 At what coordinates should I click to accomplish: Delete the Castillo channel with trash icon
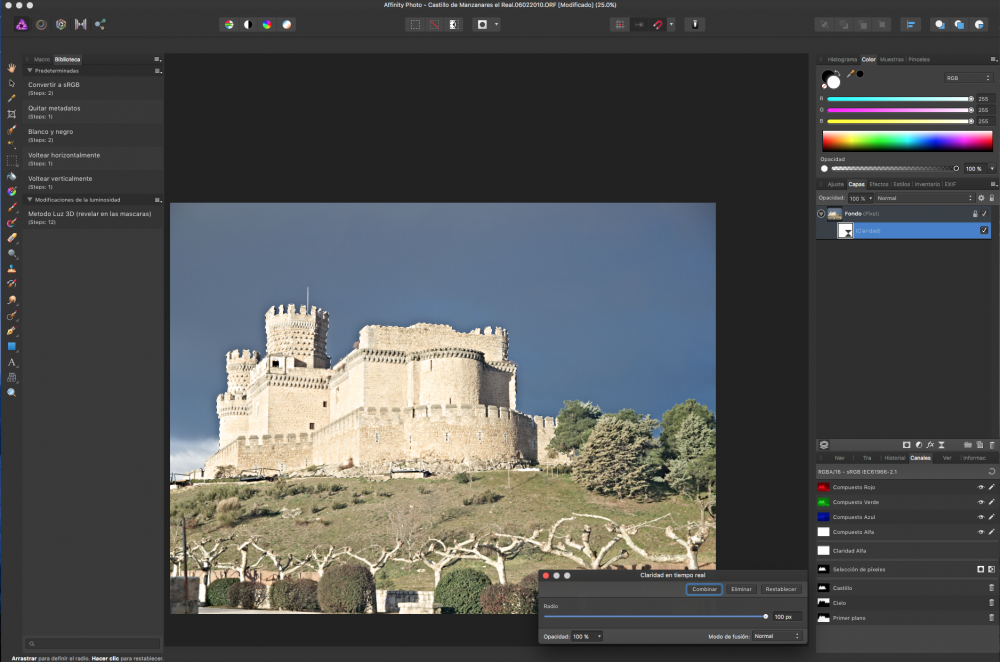pos(991,588)
